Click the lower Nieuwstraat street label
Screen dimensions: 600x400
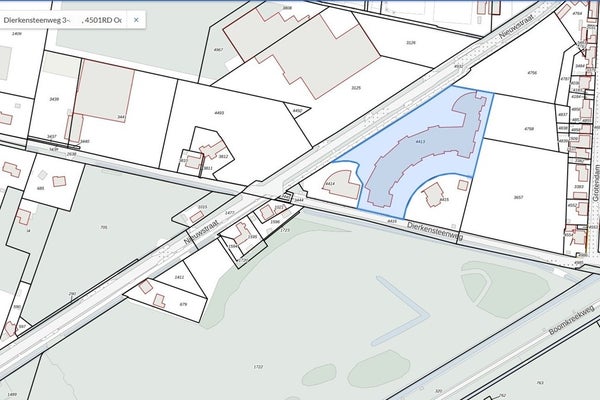[x=201, y=232]
